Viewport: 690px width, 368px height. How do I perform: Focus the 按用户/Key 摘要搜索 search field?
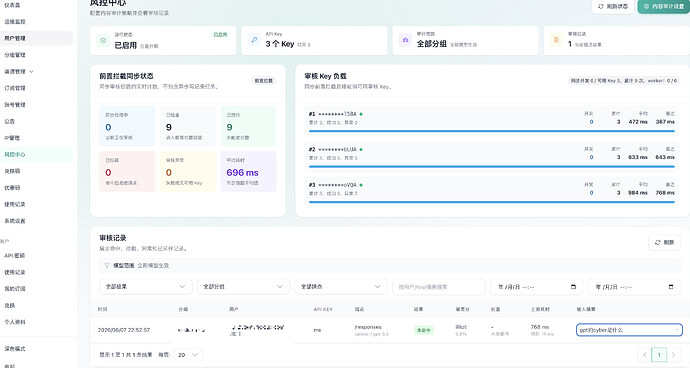pos(439,287)
